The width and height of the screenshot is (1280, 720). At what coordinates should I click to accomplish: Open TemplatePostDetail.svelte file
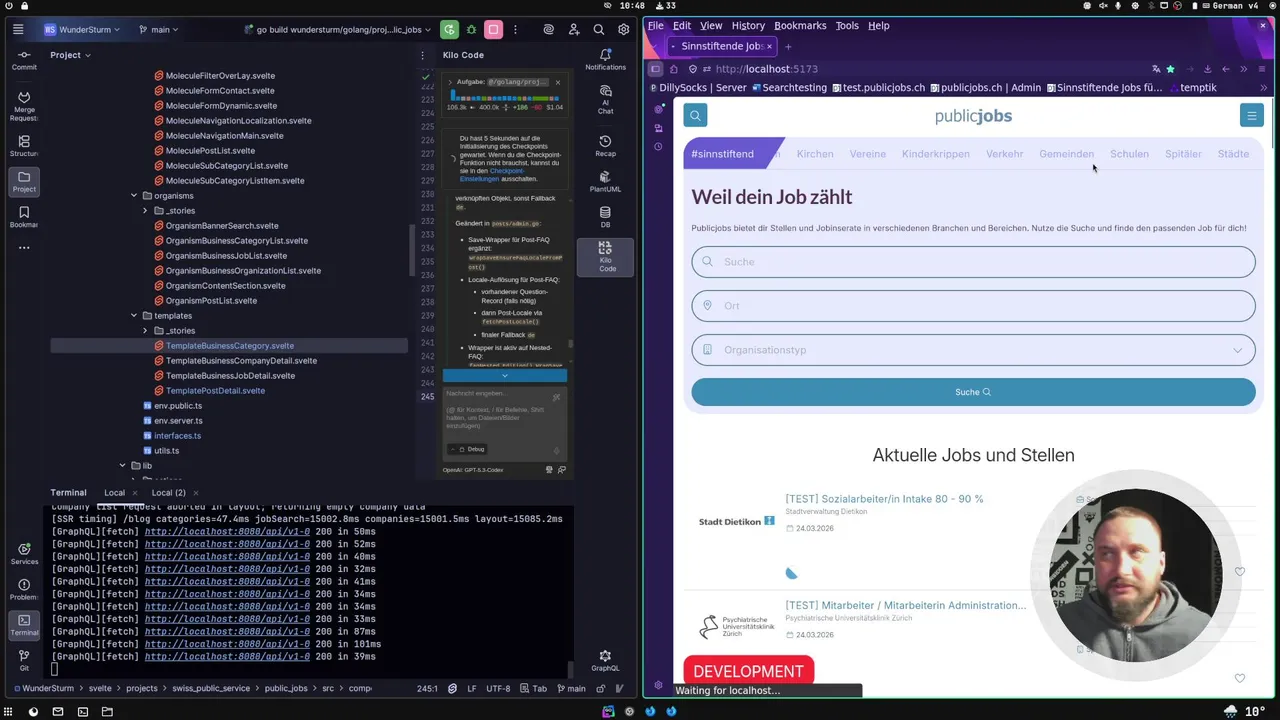(215, 391)
